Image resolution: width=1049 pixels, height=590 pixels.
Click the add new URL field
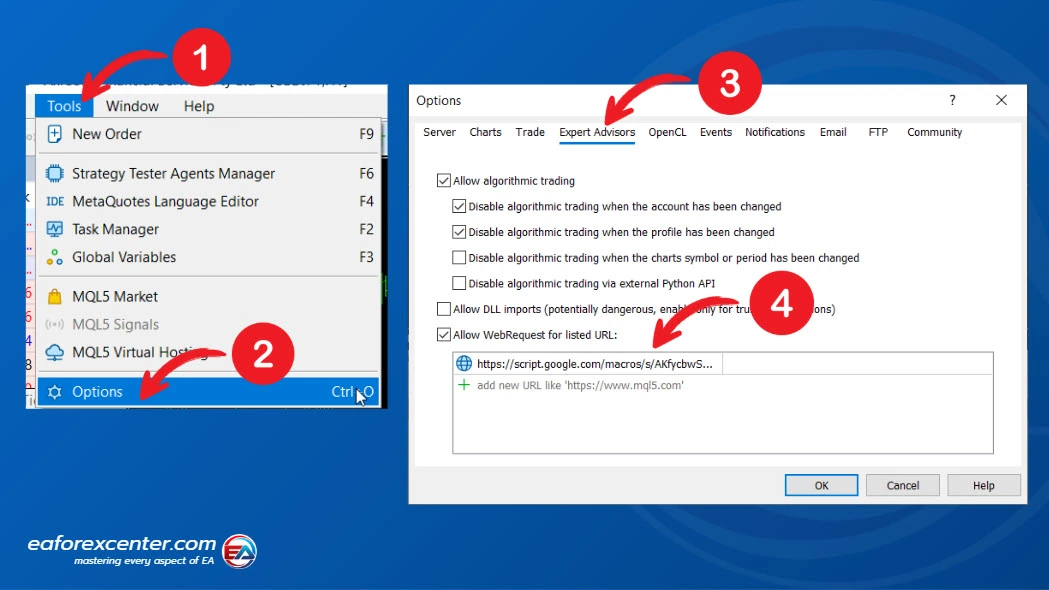click(x=580, y=385)
